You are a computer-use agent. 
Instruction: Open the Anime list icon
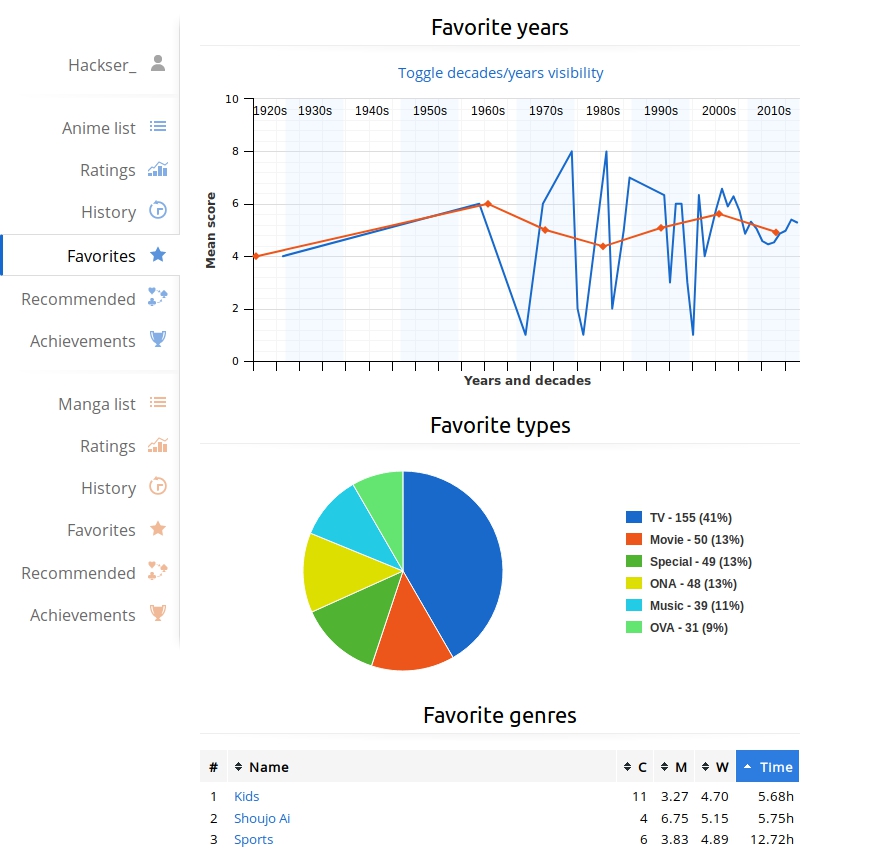[157, 127]
